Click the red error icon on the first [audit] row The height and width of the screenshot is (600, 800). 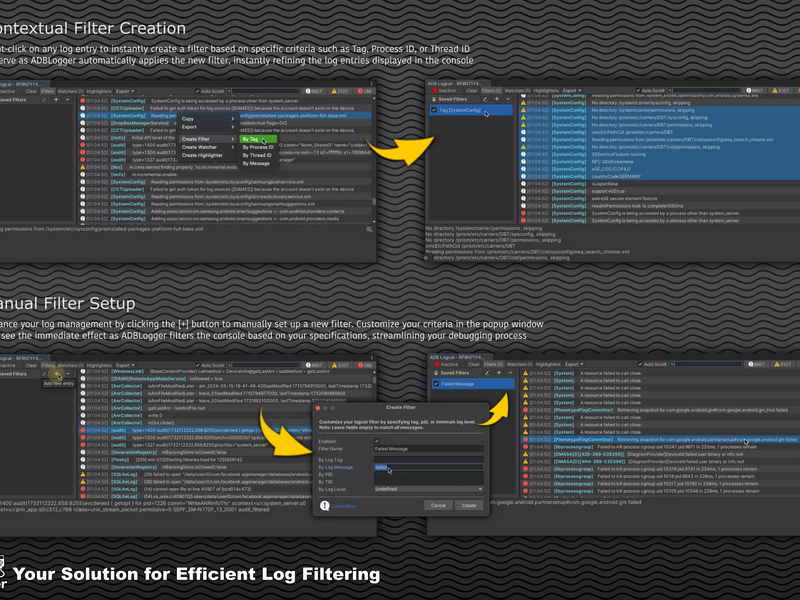[x=83, y=145]
